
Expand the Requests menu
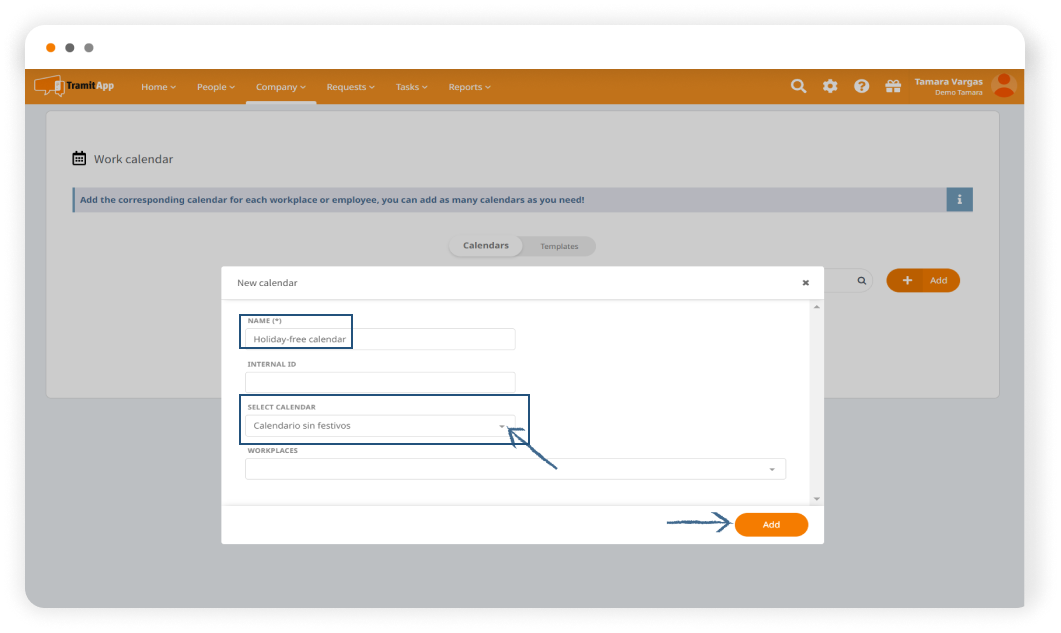350,87
